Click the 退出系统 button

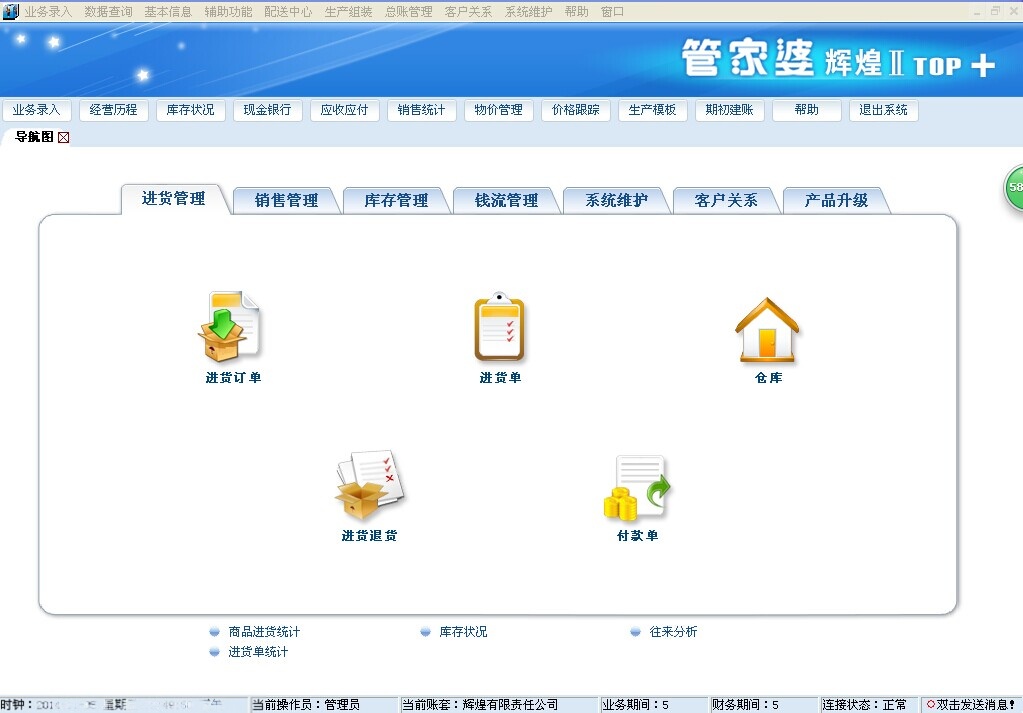pos(883,110)
